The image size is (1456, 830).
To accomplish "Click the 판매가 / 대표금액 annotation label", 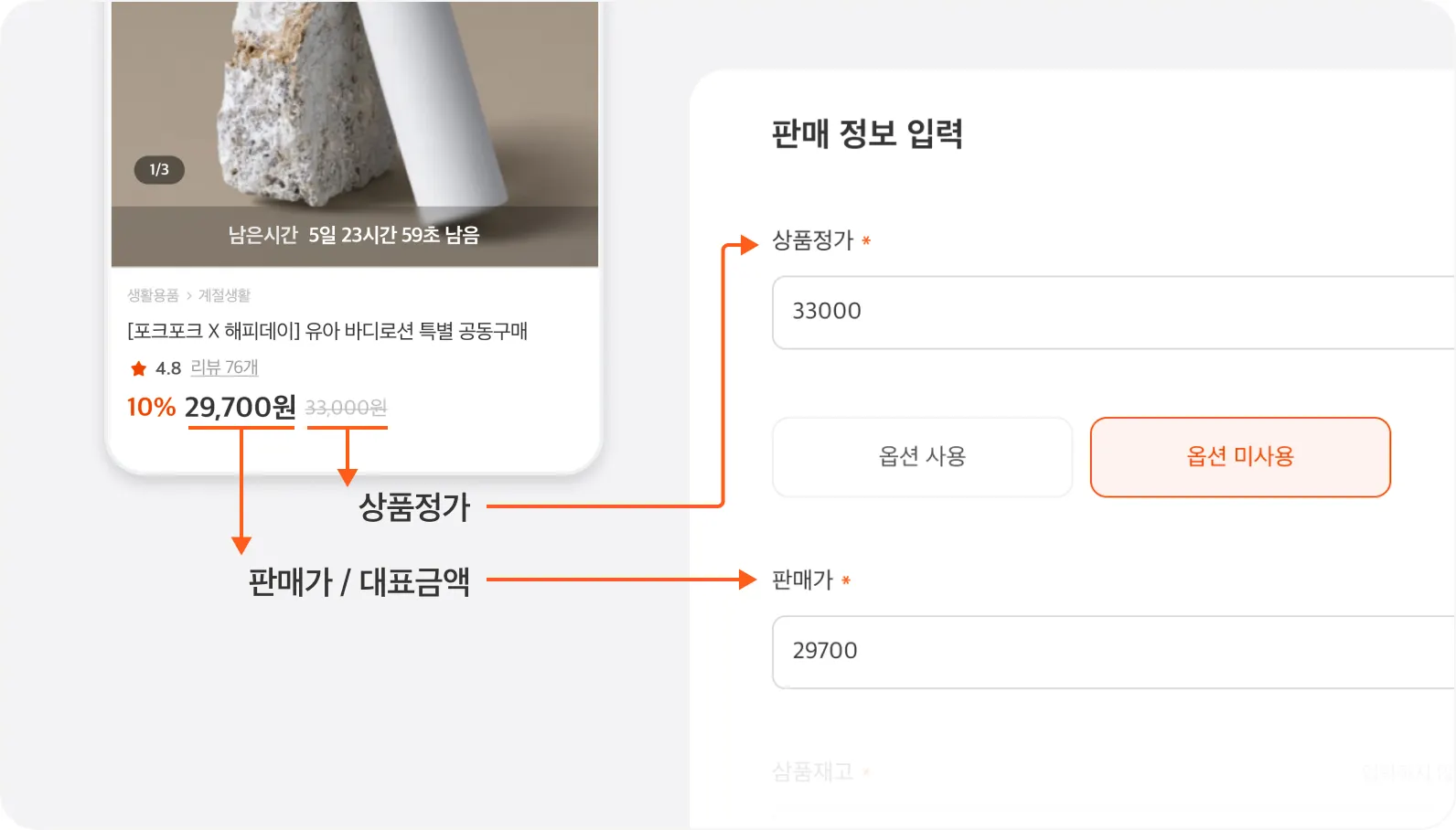I will coord(359,581).
